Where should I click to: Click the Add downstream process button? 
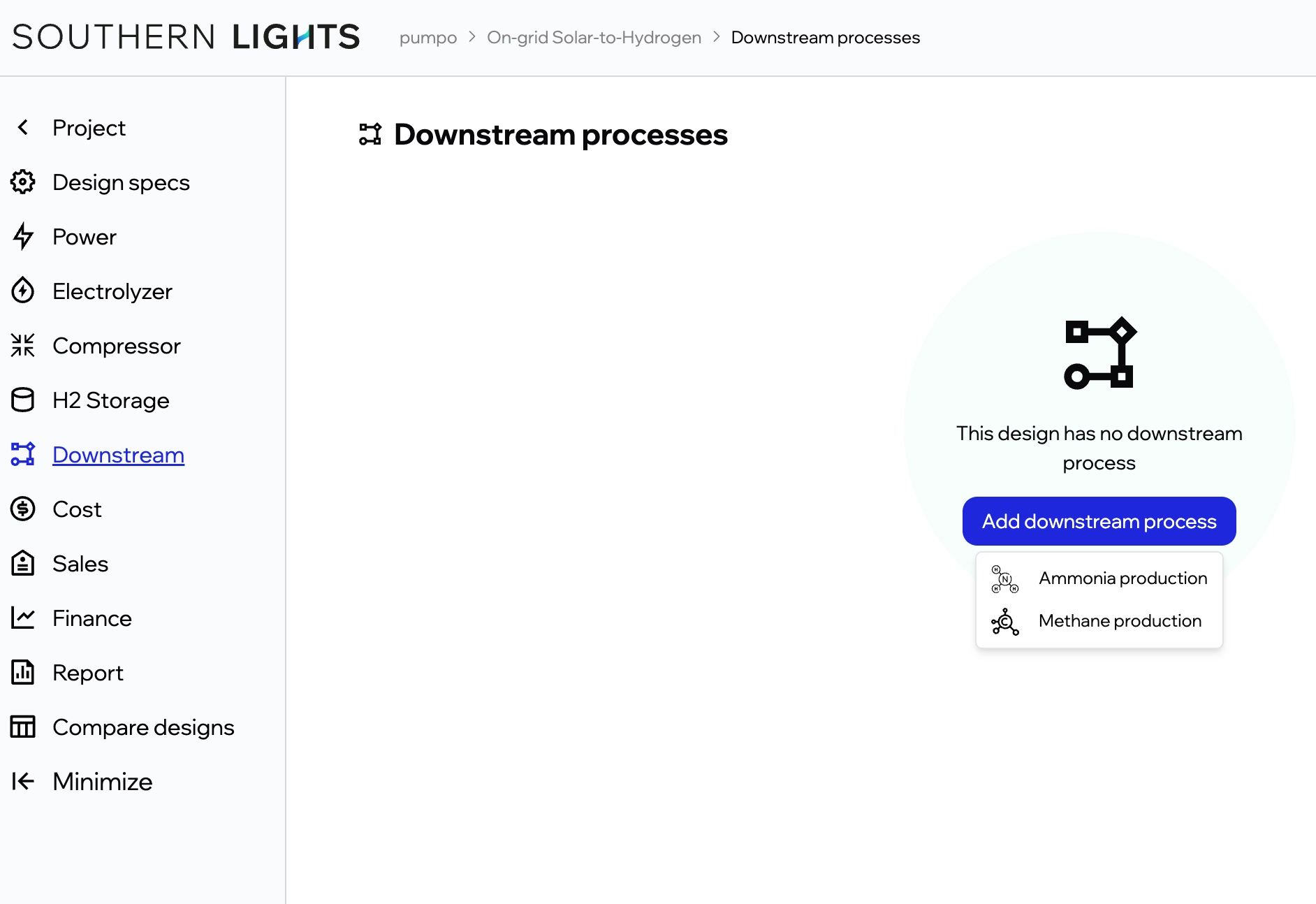pos(1099,521)
